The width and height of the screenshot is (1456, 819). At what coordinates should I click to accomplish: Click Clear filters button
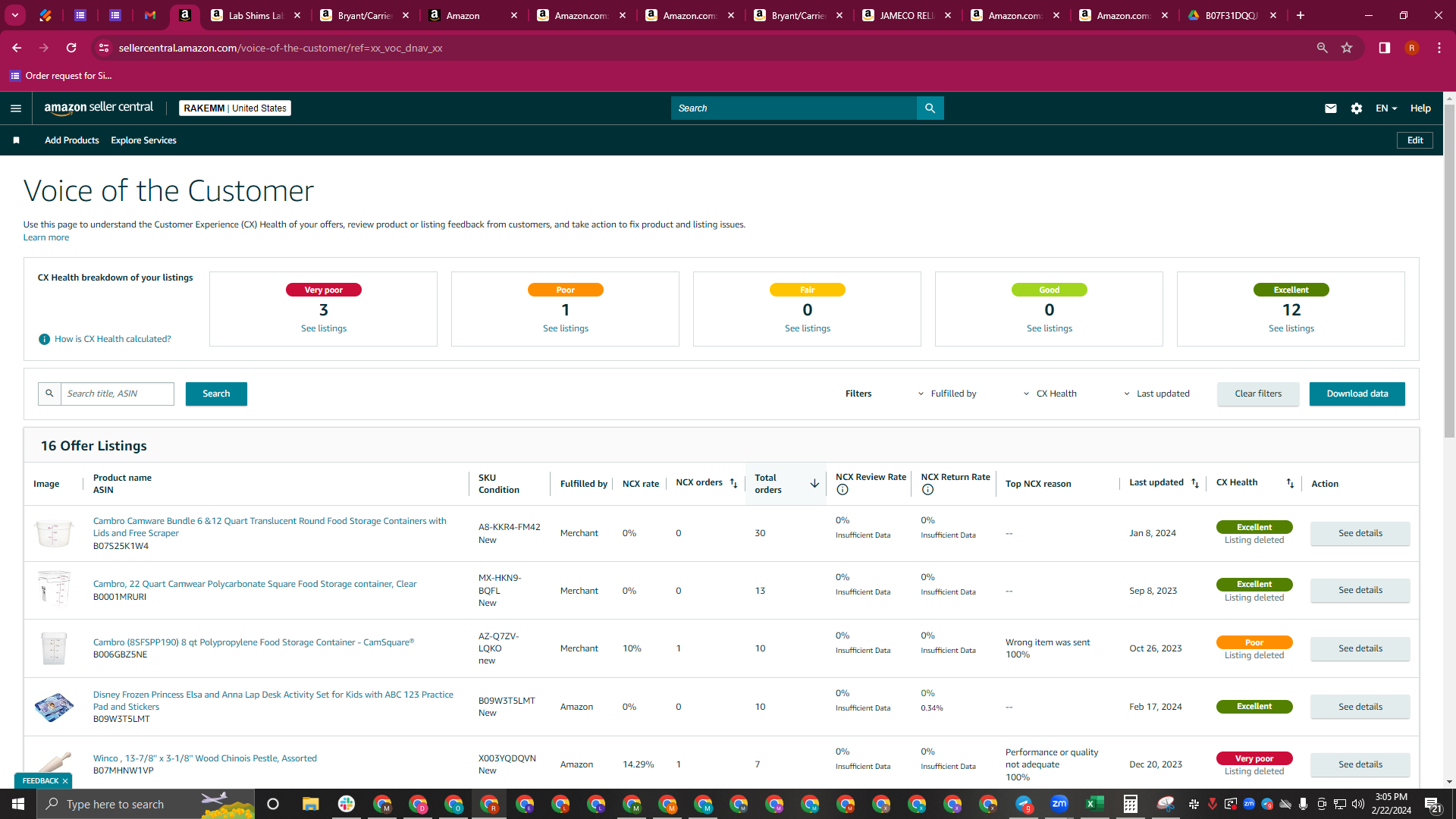pos(1258,394)
